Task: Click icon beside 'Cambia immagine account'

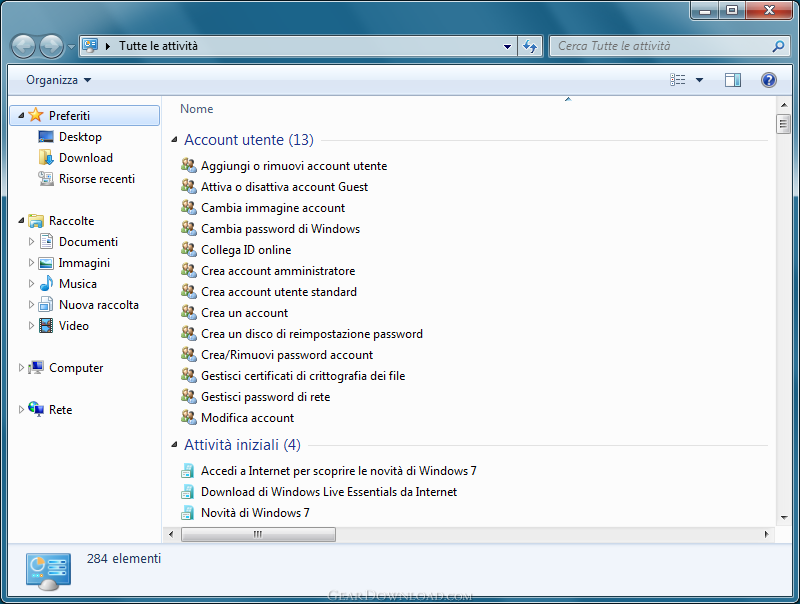Action: [x=189, y=208]
